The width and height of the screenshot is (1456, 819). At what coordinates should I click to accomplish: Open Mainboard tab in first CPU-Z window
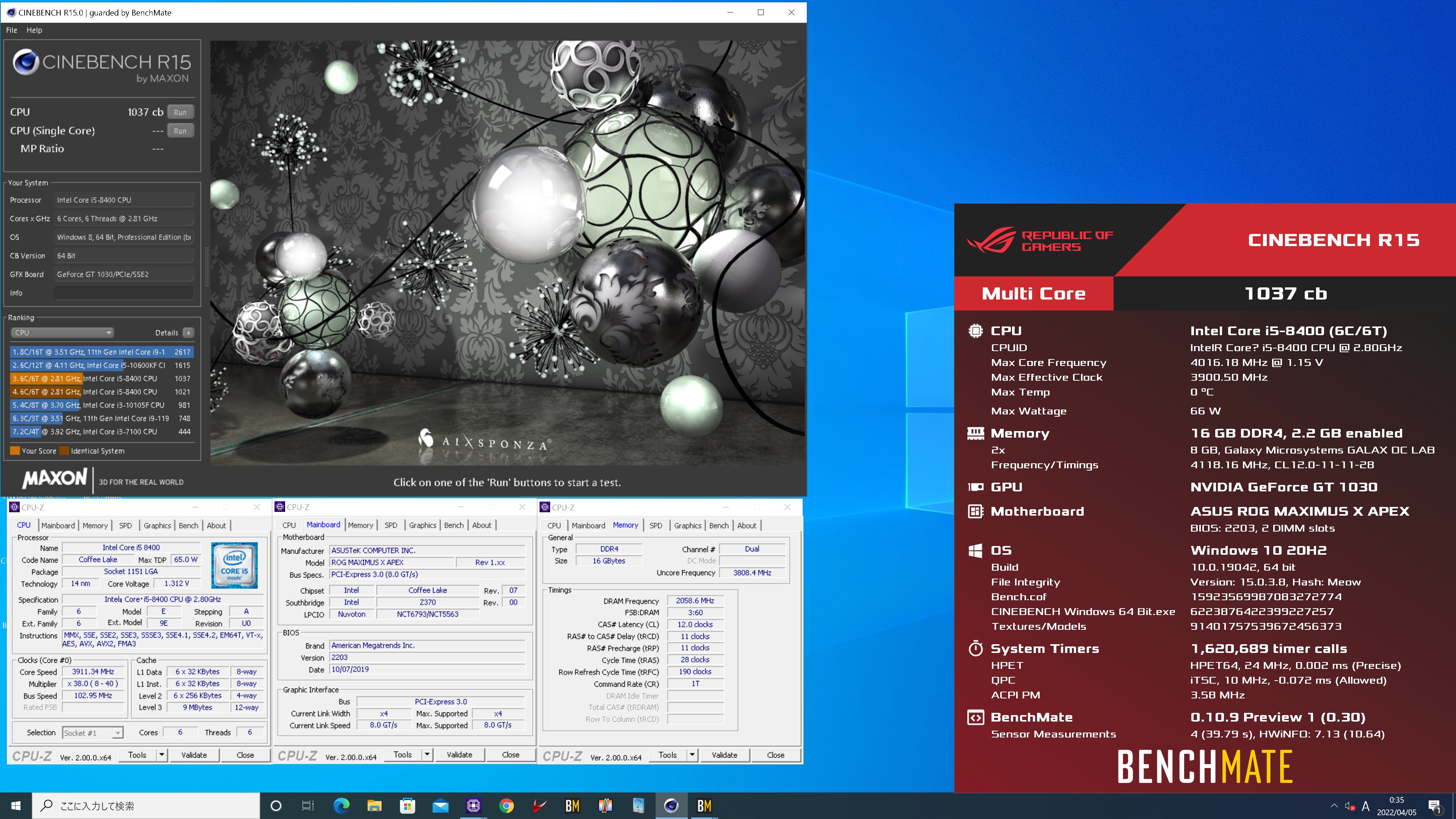tap(58, 525)
